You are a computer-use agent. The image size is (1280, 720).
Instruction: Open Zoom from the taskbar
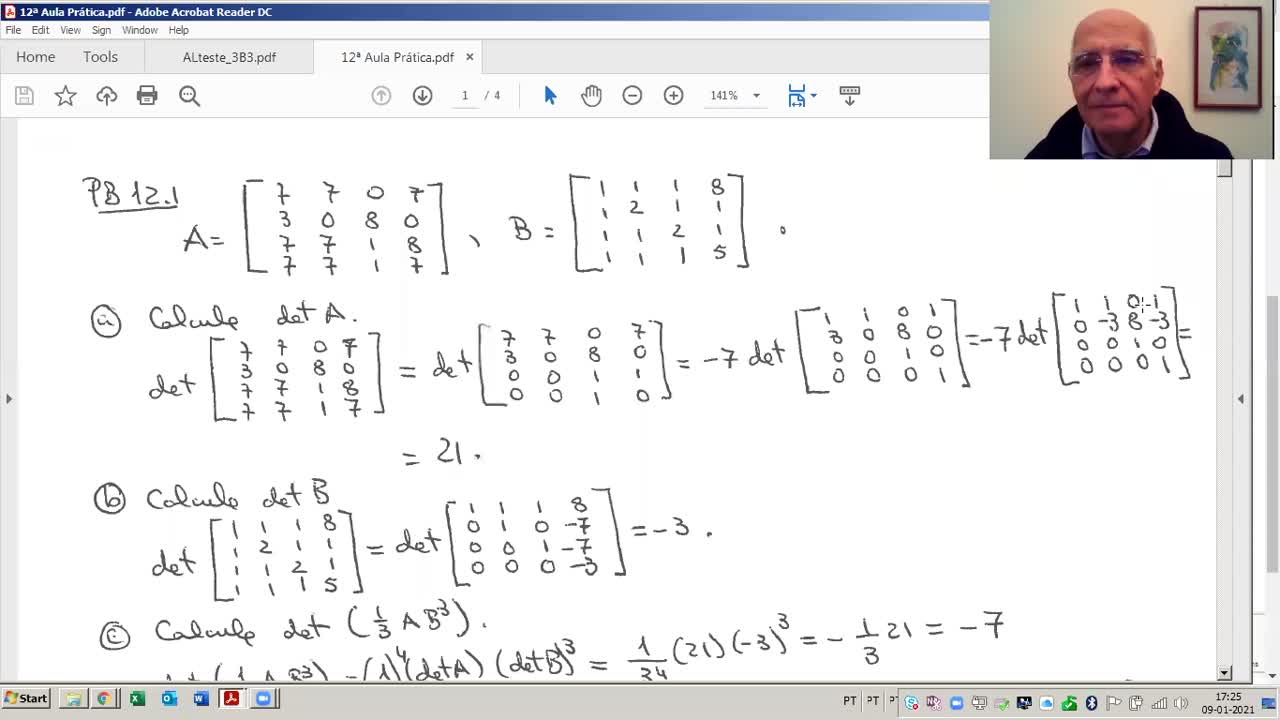click(263, 699)
